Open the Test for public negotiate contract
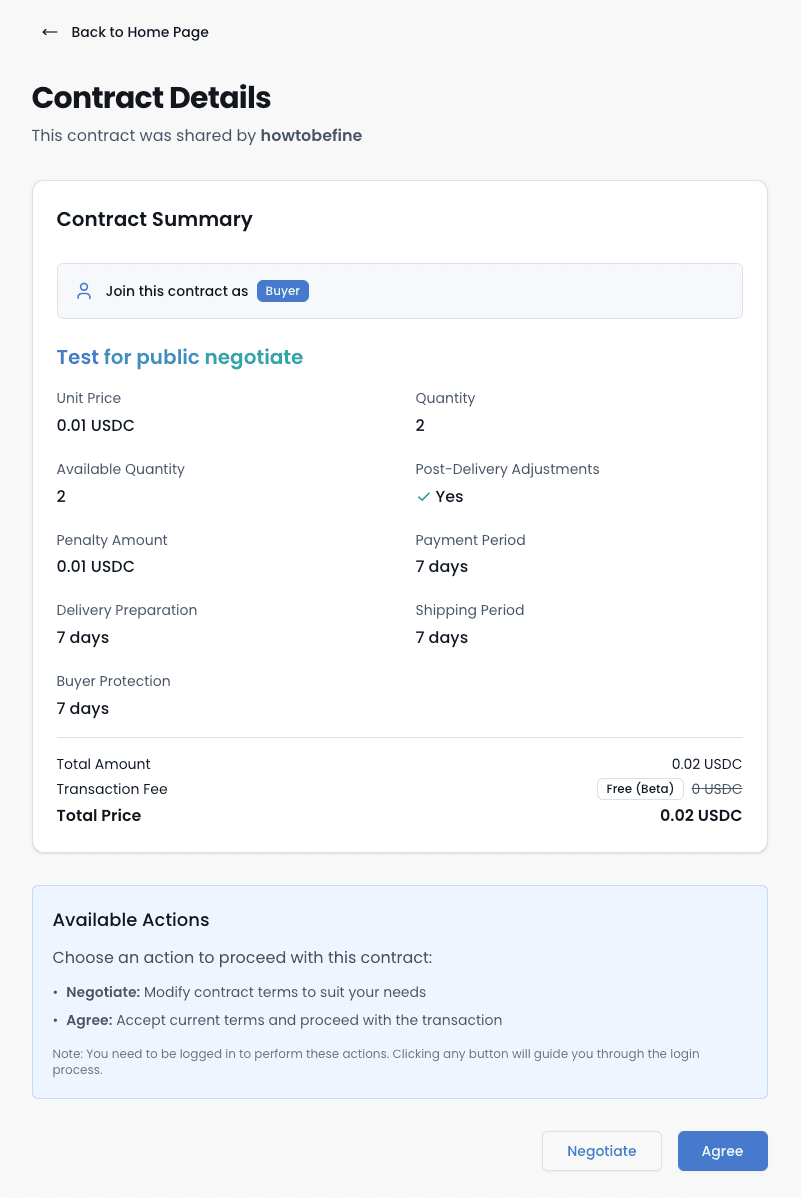Viewport: 801px width, 1198px height. click(179, 357)
